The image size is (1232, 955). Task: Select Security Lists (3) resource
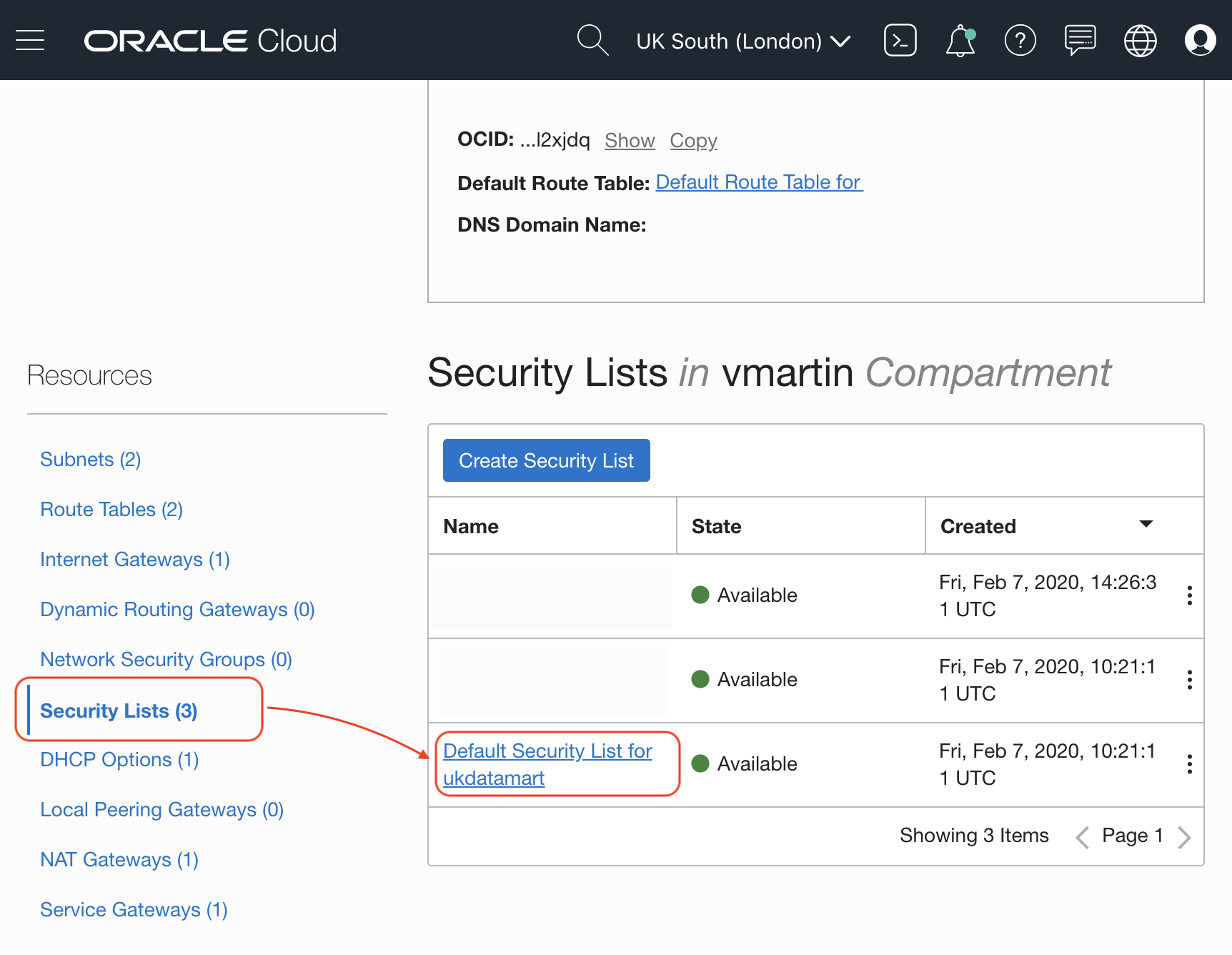(119, 711)
